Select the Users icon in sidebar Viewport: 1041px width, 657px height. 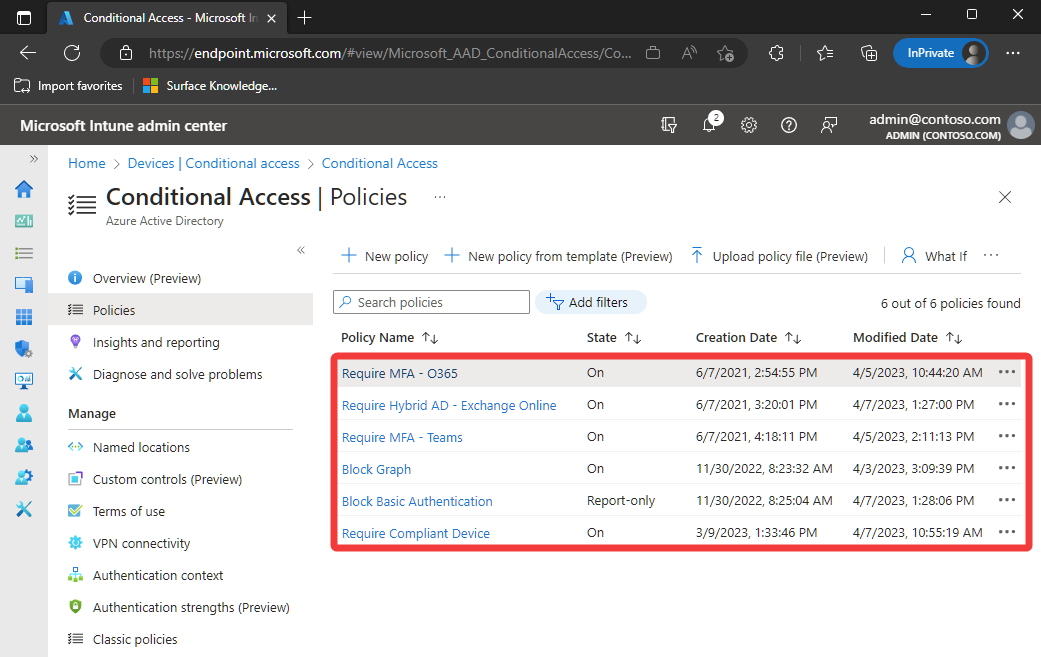(24, 412)
